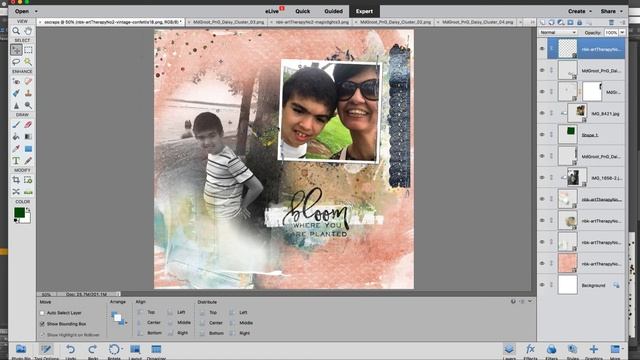640x360 pixels.
Task: Switch to Quick mode
Action: (x=303, y=11)
